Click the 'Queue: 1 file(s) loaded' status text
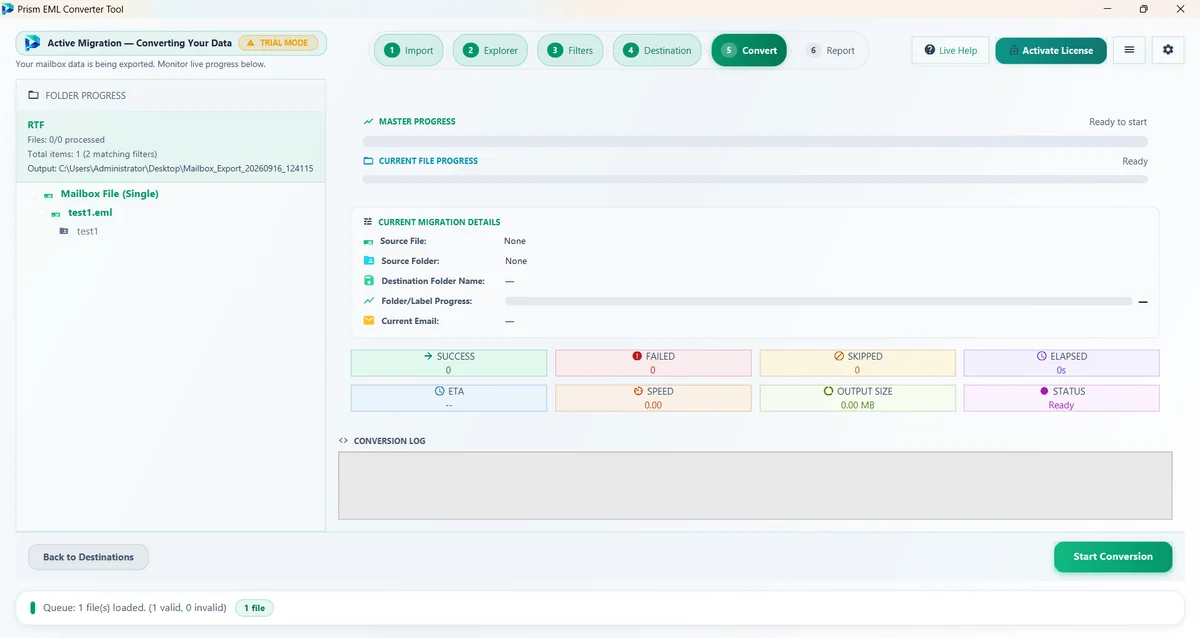The width and height of the screenshot is (1200, 638). point(134,608)
